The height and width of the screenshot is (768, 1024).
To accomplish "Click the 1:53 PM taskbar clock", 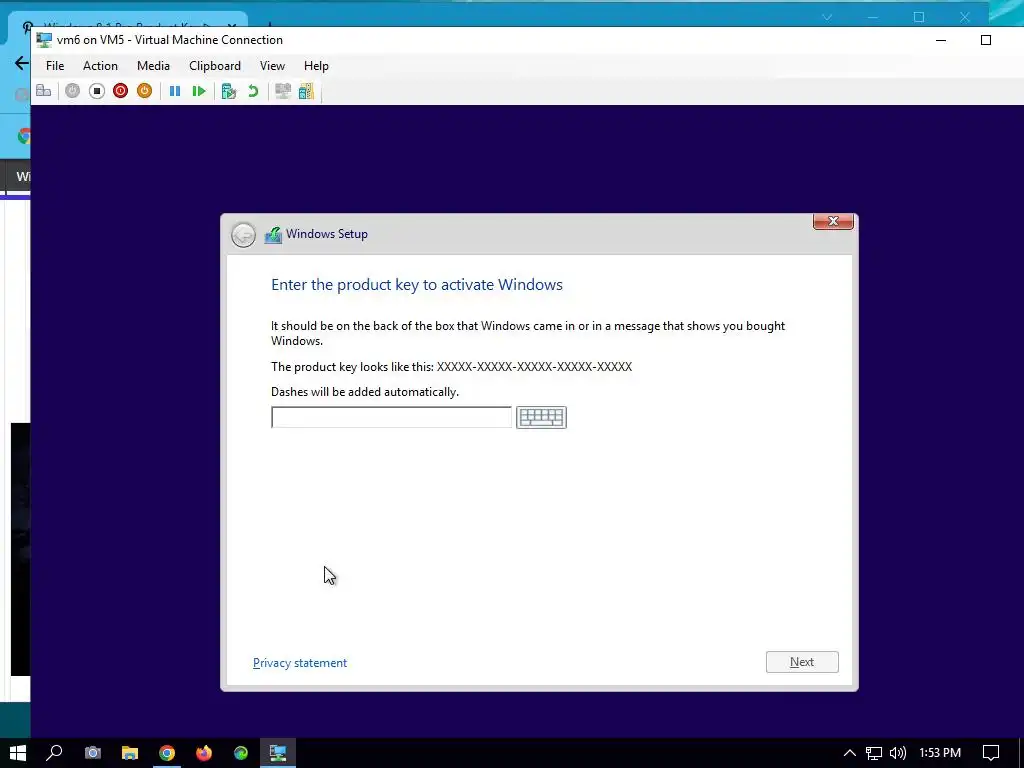I will (940, 753).
